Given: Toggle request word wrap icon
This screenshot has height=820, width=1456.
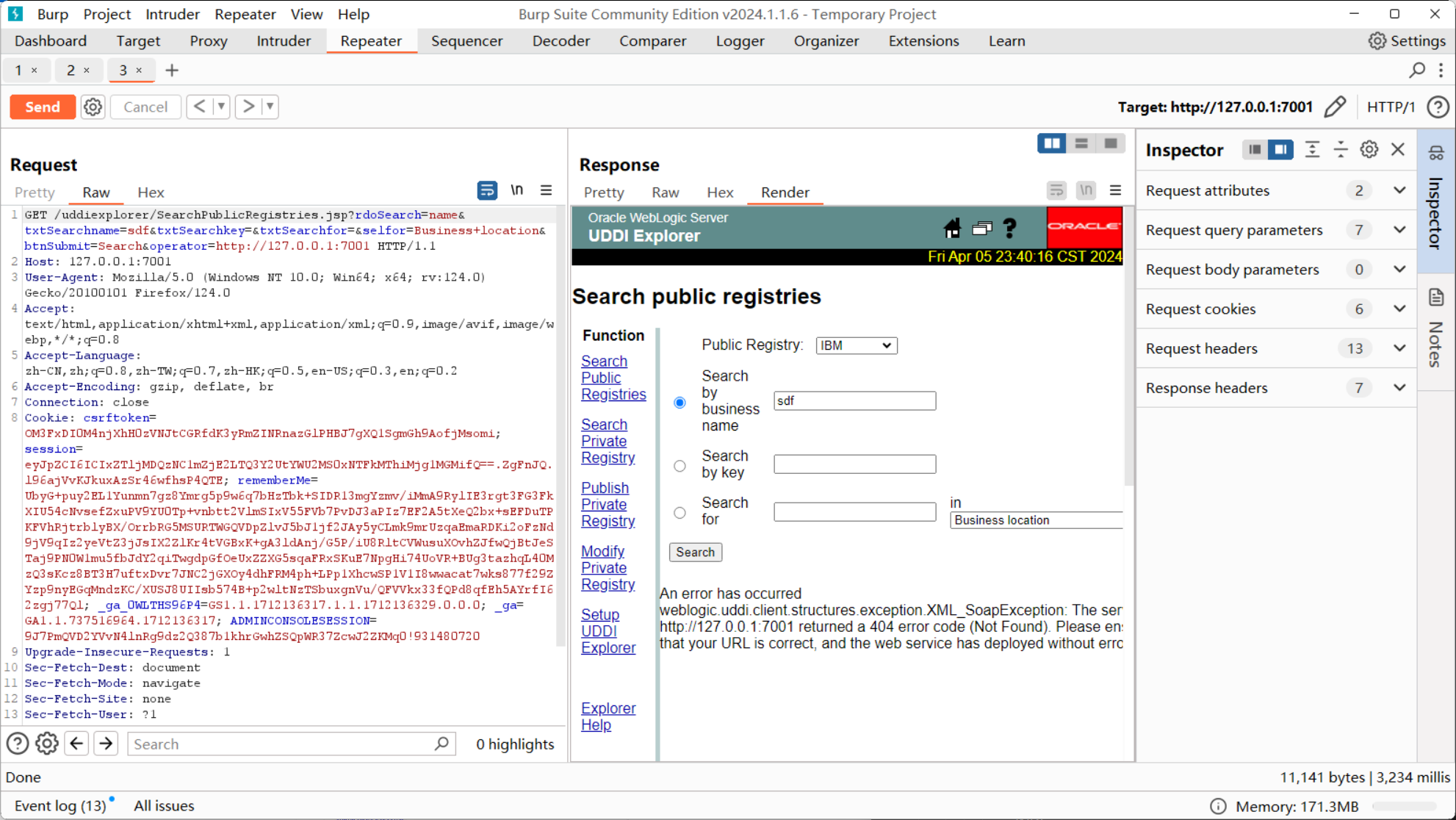Looking at the screenshot, I should [486, 190].
